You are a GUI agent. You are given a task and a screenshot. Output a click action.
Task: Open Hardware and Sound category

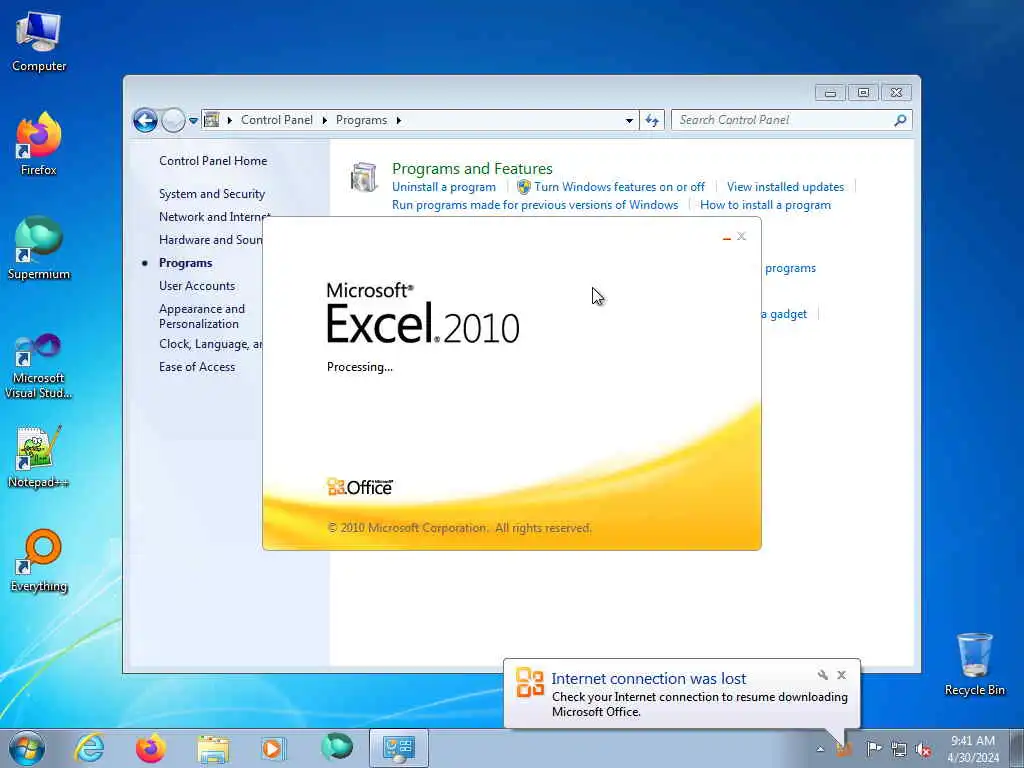click(x=210, y=240)
